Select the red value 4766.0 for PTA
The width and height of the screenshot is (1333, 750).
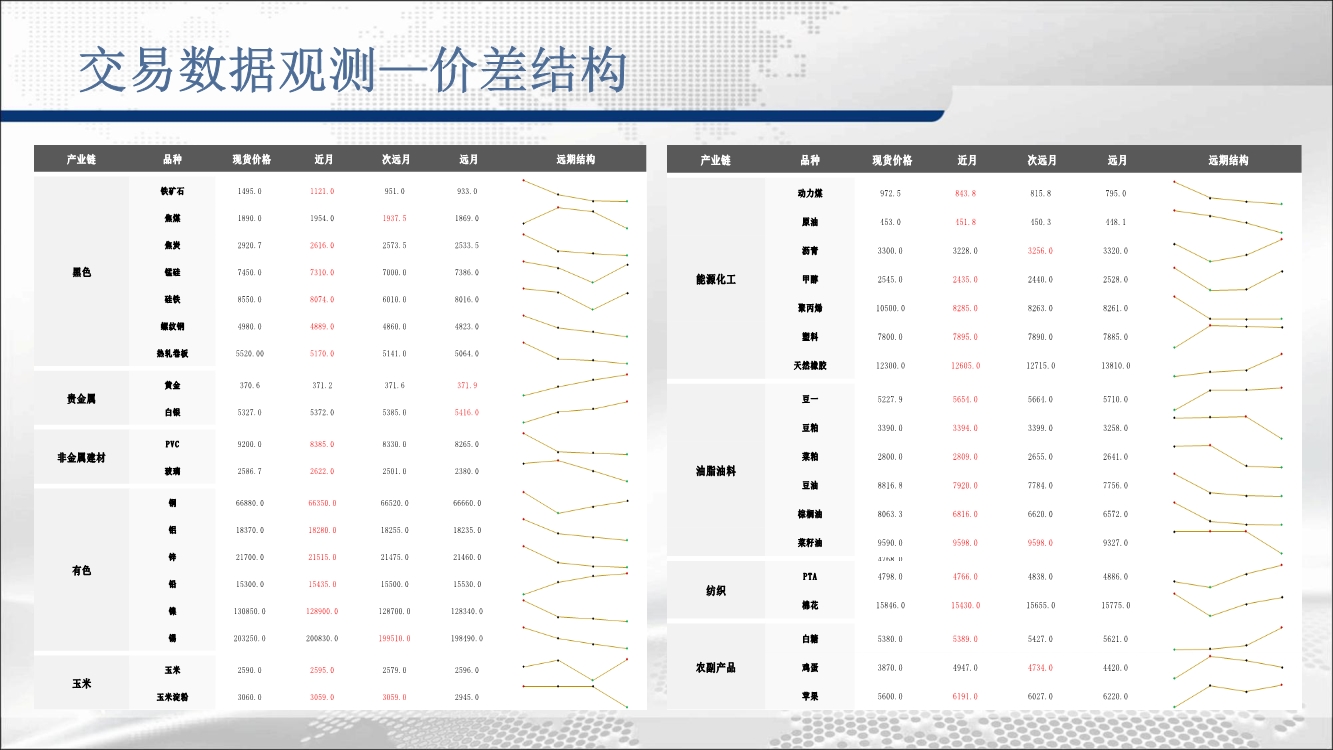(x=966, y=576)
